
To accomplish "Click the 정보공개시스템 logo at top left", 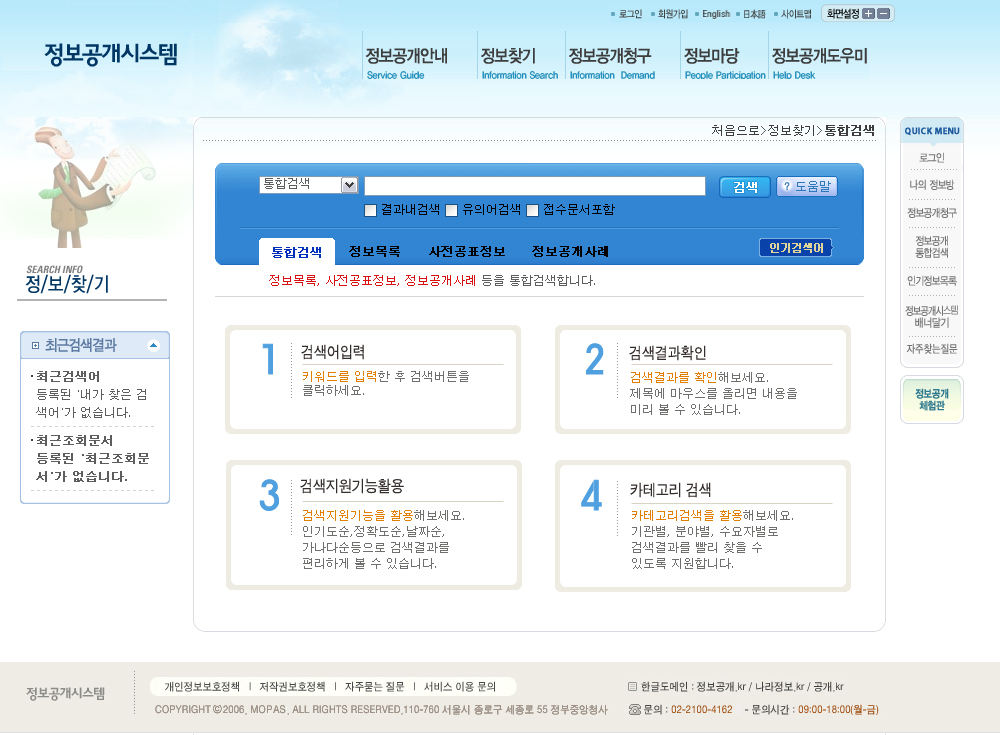I will pos(111,54).
